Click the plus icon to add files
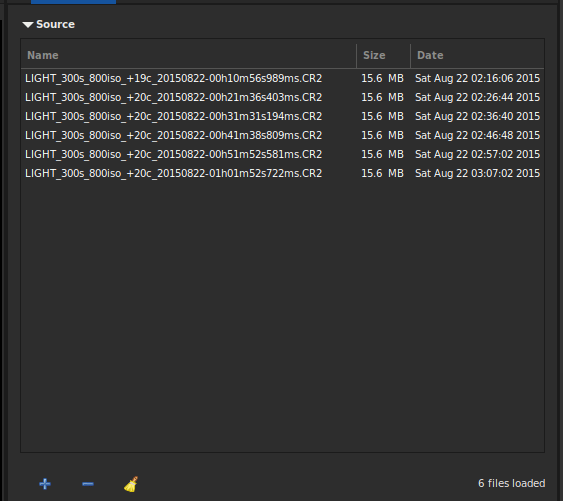 45,484
